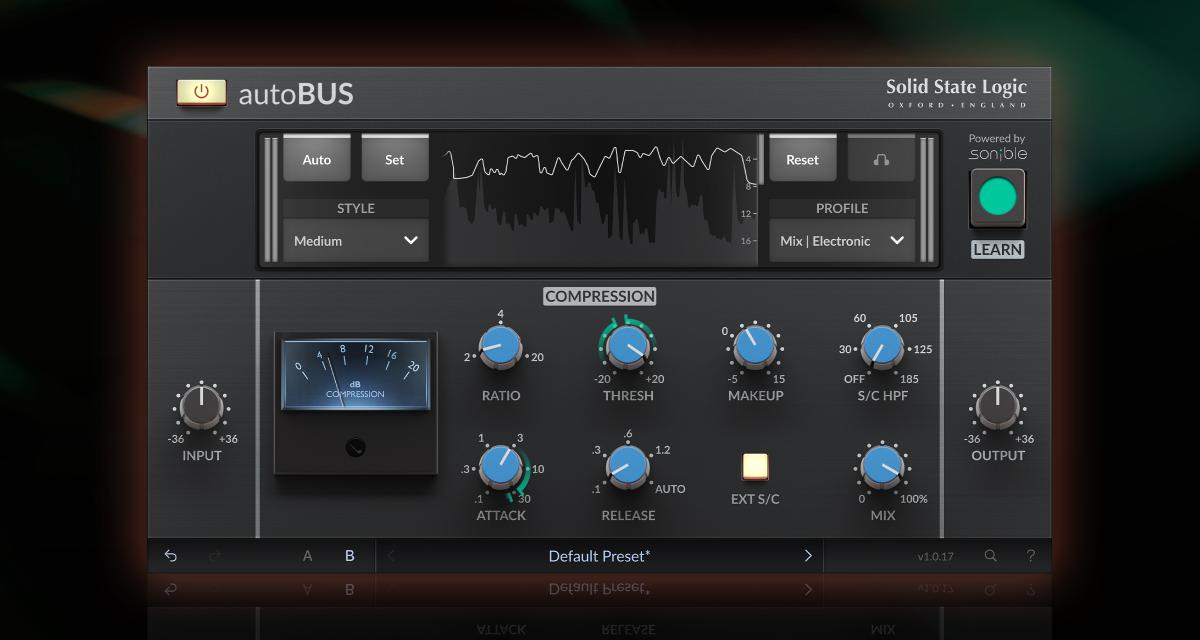Viewport: 1200px width, 640px height.
Task: Click the sonible logo
Action: pos(997,152)
